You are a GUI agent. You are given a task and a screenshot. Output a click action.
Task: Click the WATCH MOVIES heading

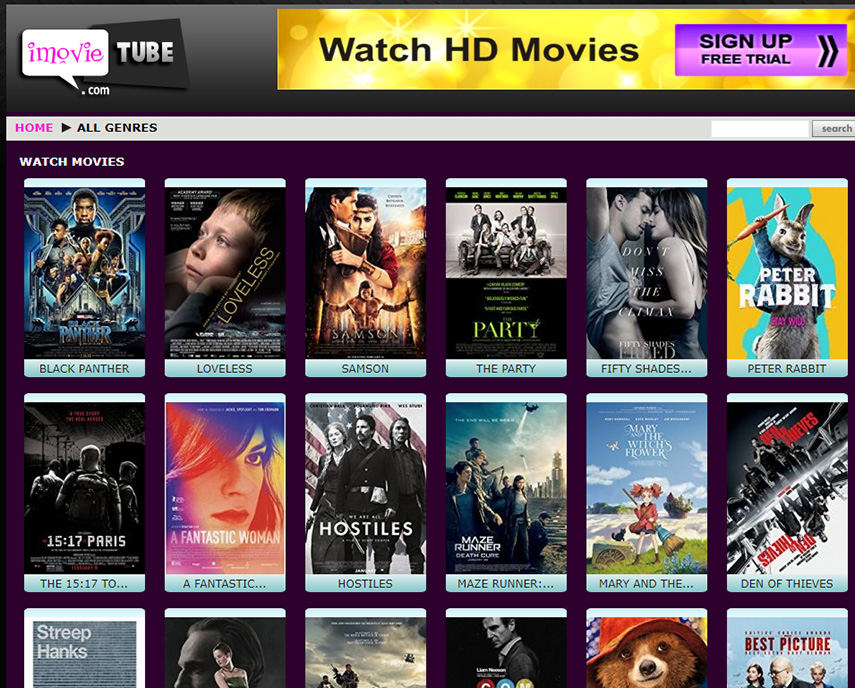click(72, 161)
